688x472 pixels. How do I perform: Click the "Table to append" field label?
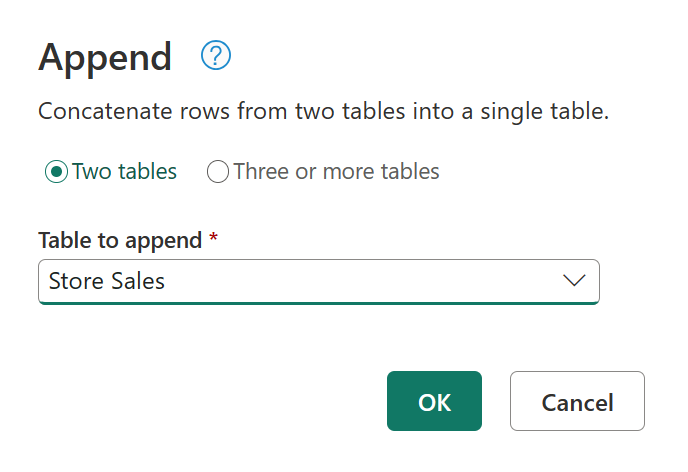(120, 241)
